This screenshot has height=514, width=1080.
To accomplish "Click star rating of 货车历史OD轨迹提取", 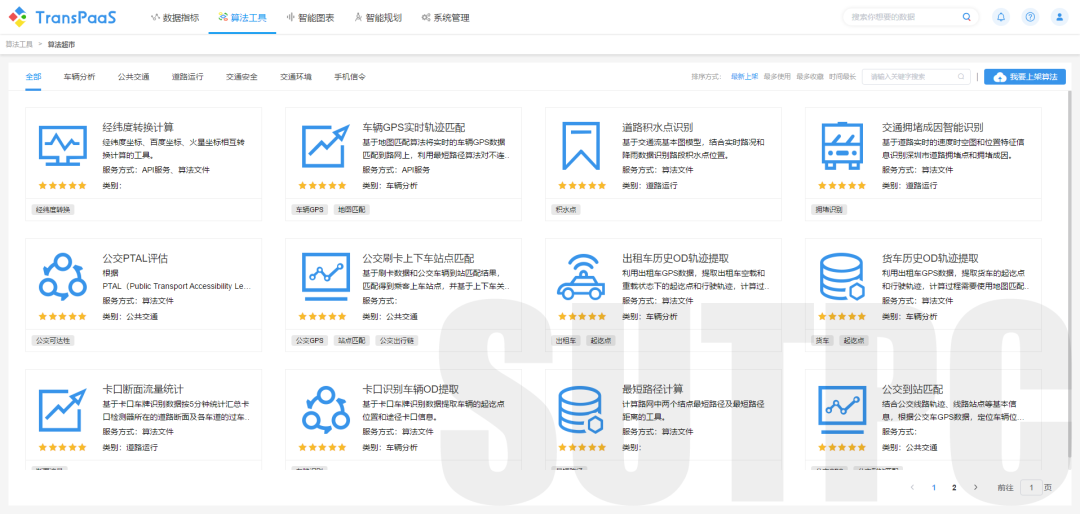I will pos(842,316).
